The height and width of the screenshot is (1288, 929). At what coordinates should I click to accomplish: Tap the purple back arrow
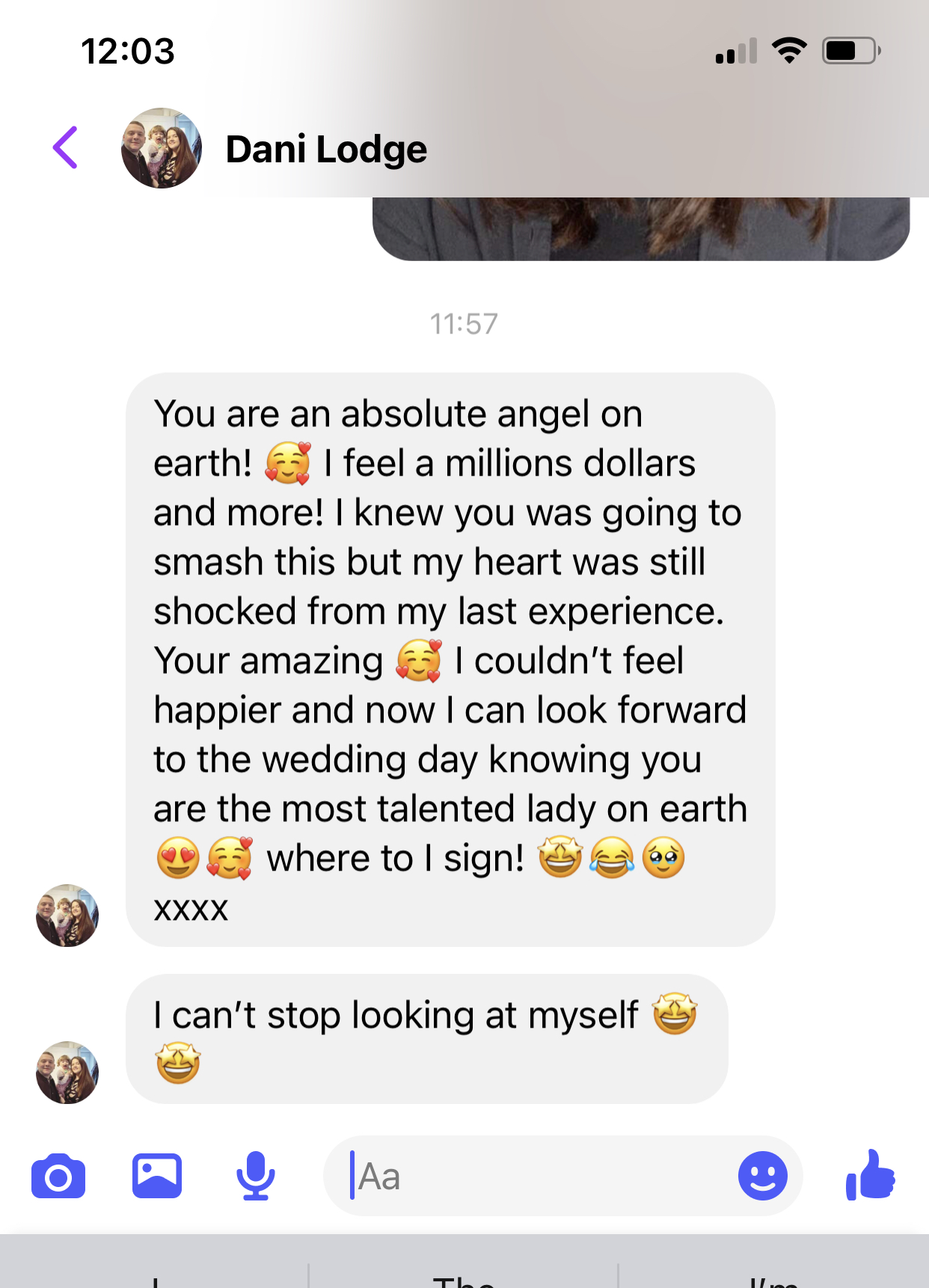click(66, 147)
